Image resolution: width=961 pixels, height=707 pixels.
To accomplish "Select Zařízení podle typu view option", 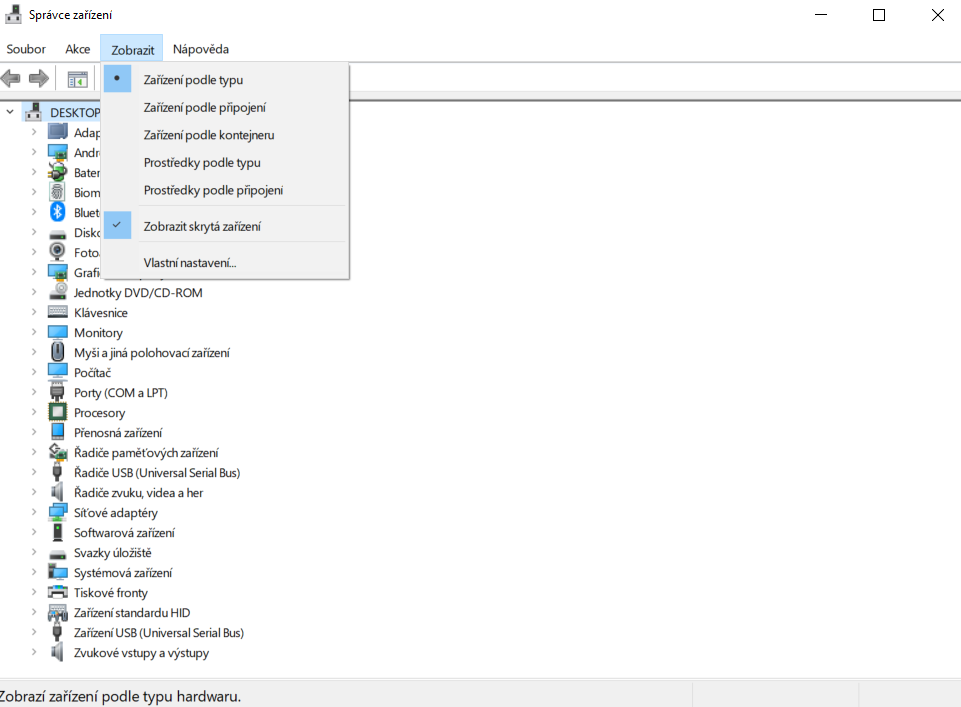I will (226, 80).
